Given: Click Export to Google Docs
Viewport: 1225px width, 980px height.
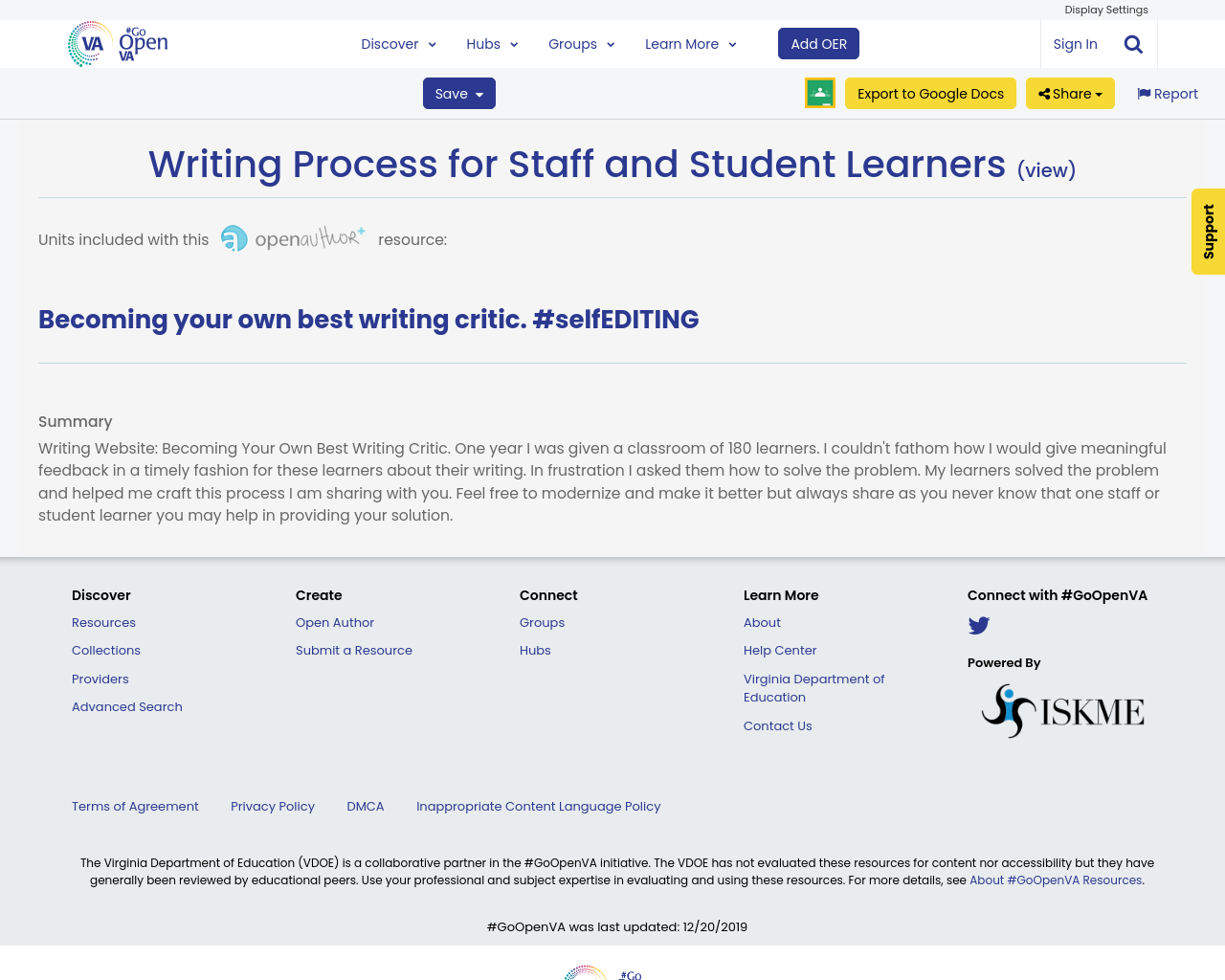Looking at the screenshot, I should [930, 92].
